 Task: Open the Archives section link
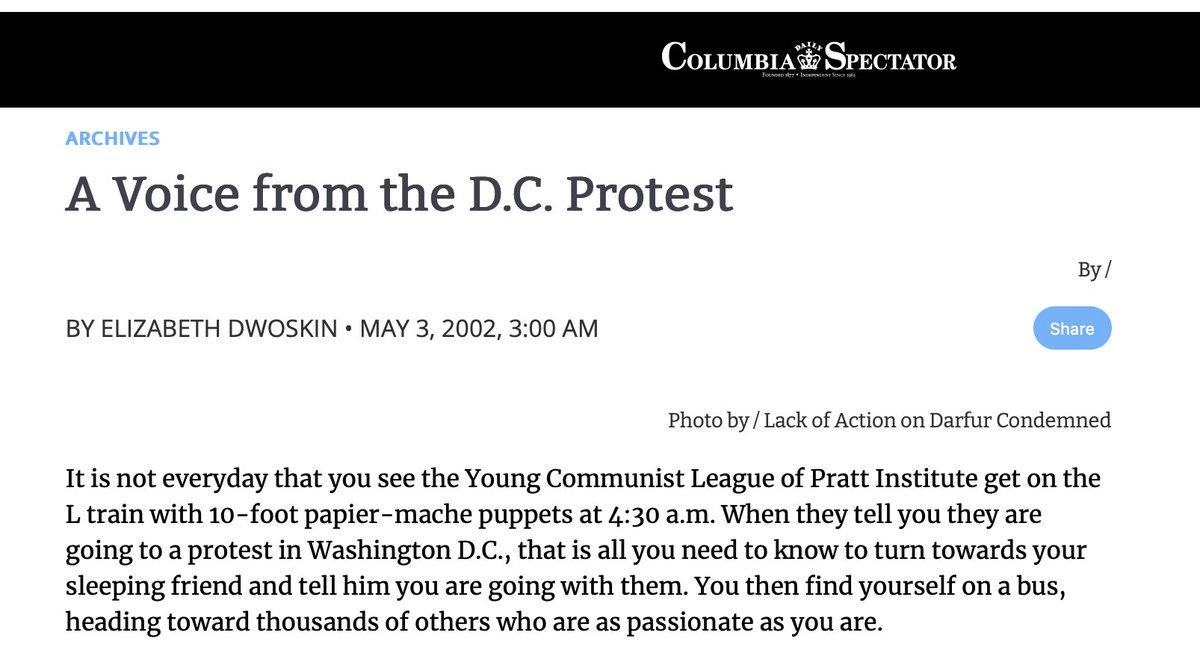(x=112, y=139)
